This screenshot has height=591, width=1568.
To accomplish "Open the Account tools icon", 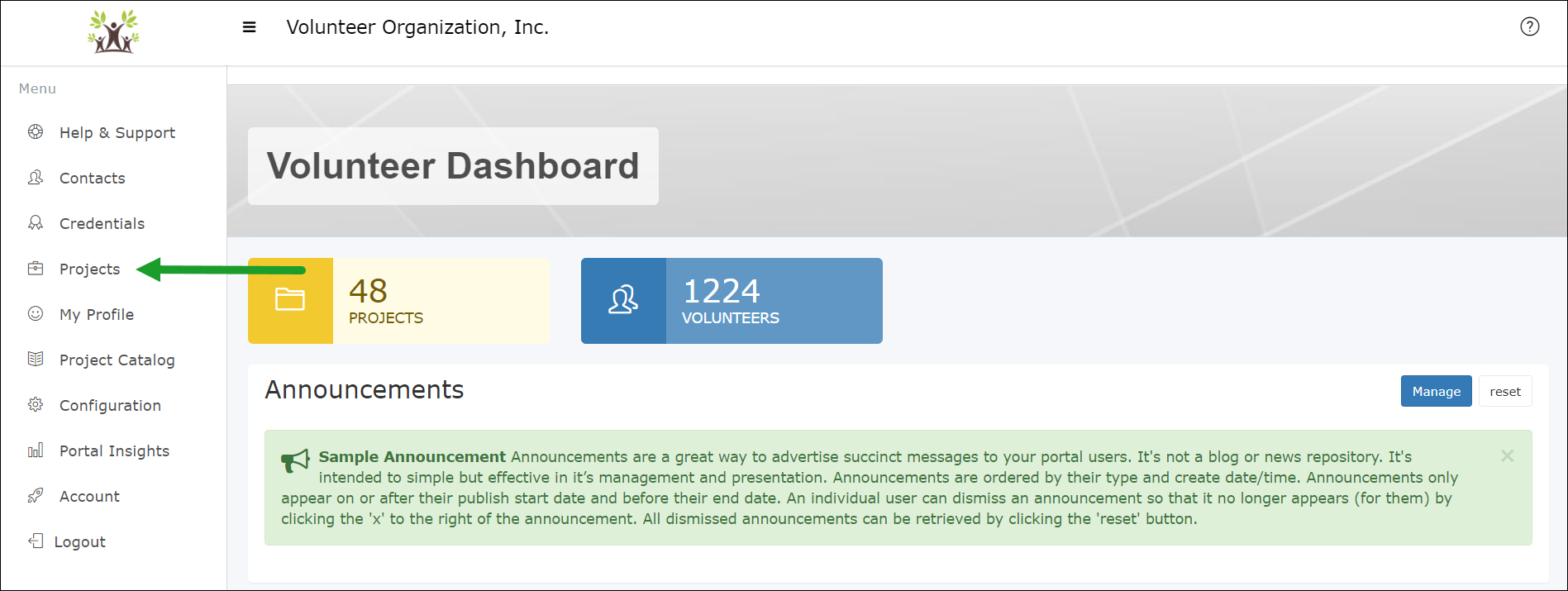I will (x=35, y=495).
